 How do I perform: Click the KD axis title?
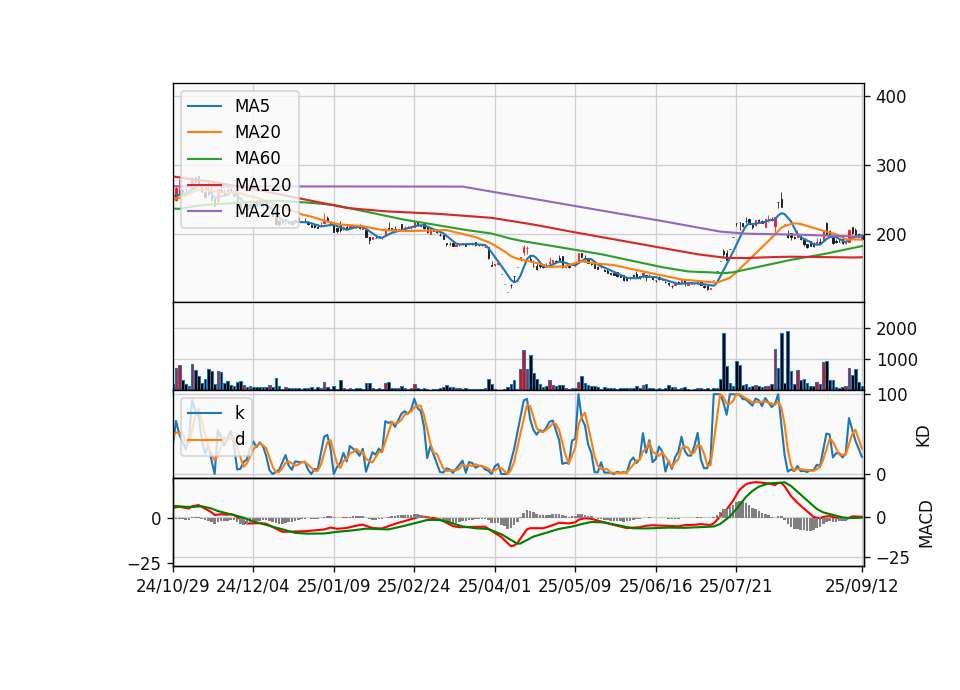(923, 437)
